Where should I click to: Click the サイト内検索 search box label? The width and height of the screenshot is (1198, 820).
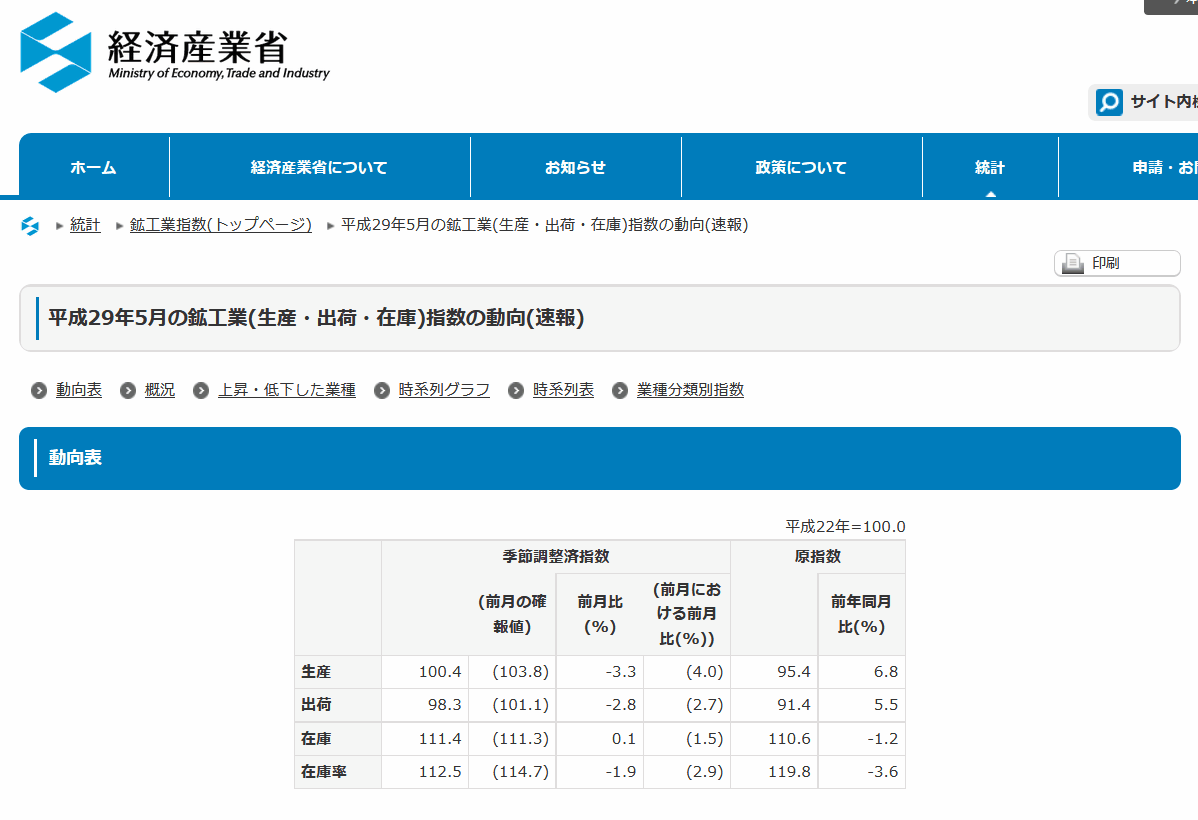tap(1164, 102)
